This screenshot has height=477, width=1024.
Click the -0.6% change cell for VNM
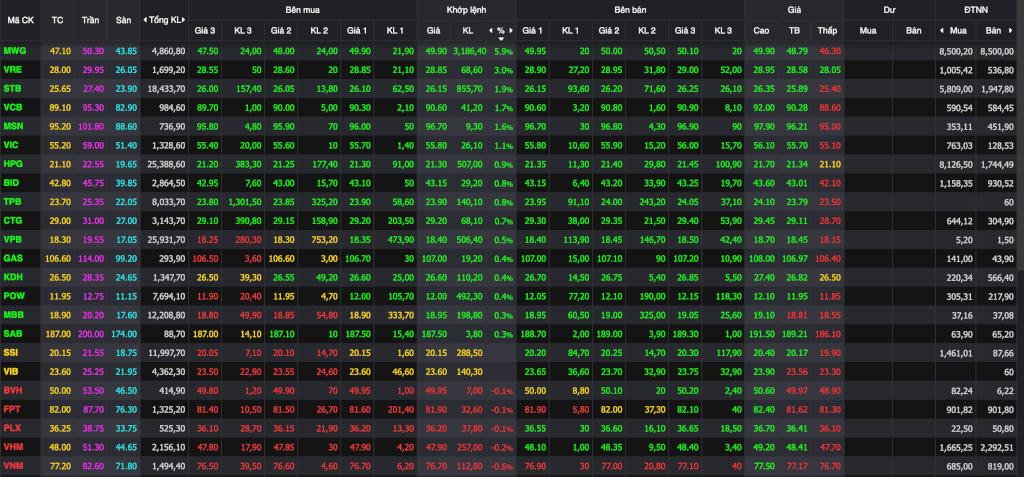pos(502,466)
